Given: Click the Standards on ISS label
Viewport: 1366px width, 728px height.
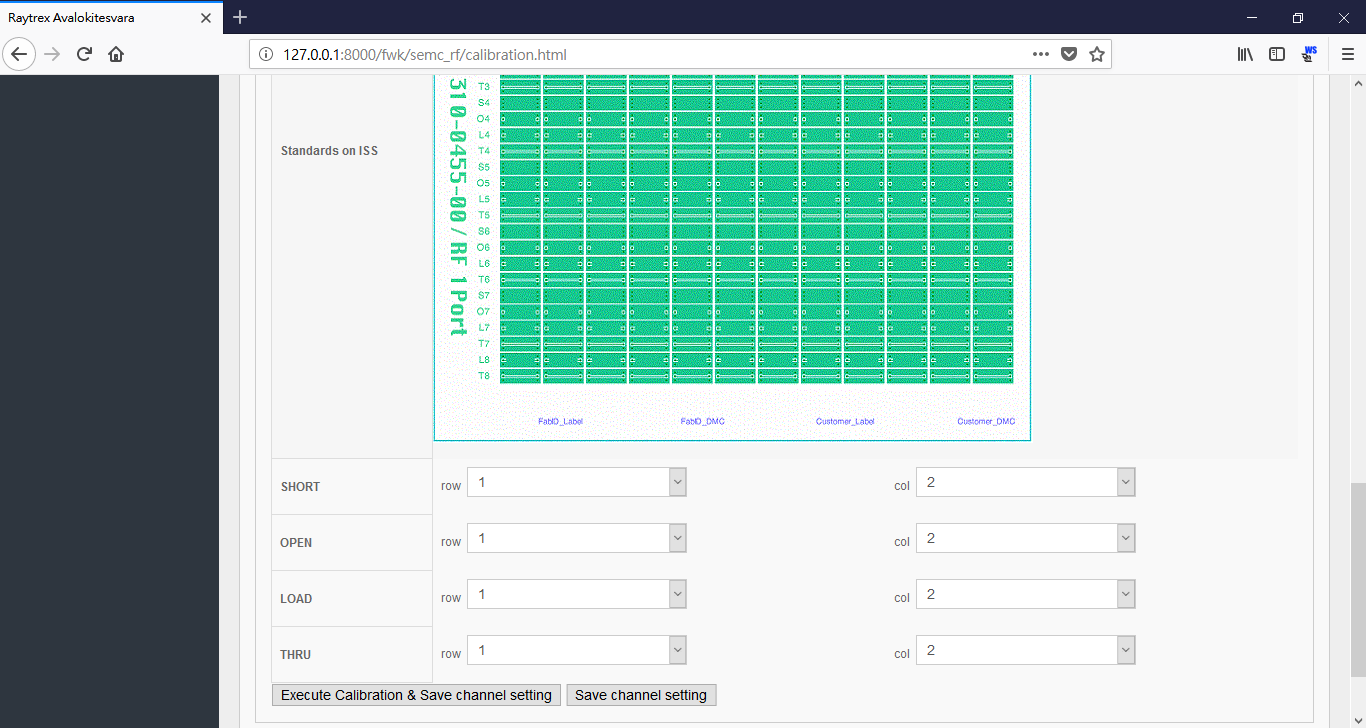Looking at the screenshot, I should pyautogui.click(x=329, y=151).
